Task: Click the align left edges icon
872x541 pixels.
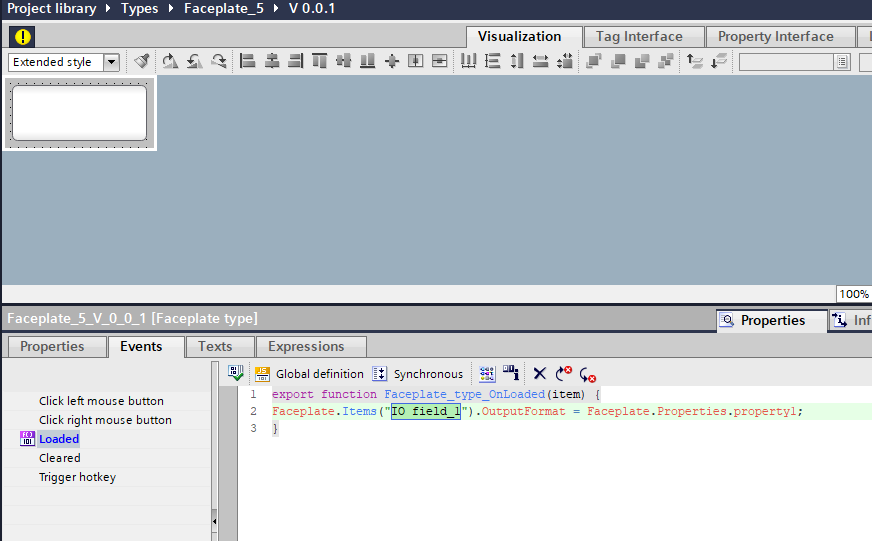Action: click(248, 61)
